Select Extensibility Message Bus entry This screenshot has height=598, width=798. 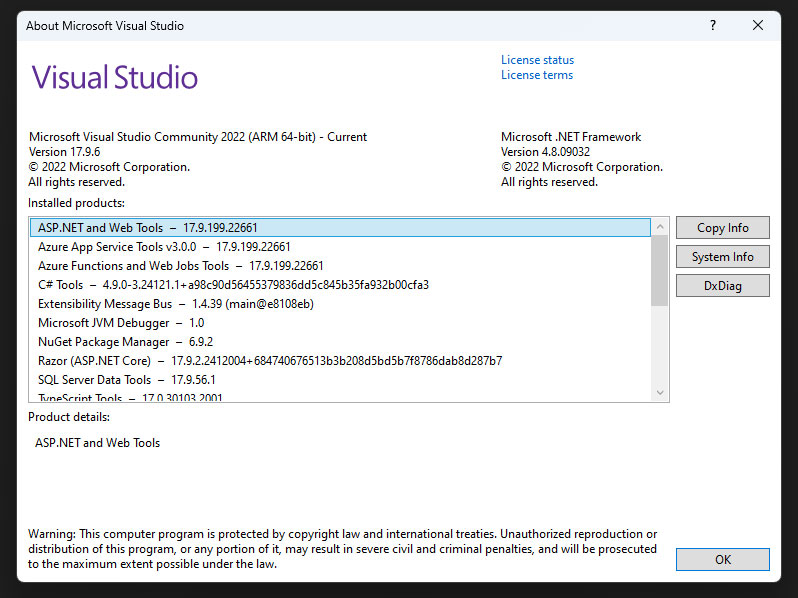(x=340, y=304)
